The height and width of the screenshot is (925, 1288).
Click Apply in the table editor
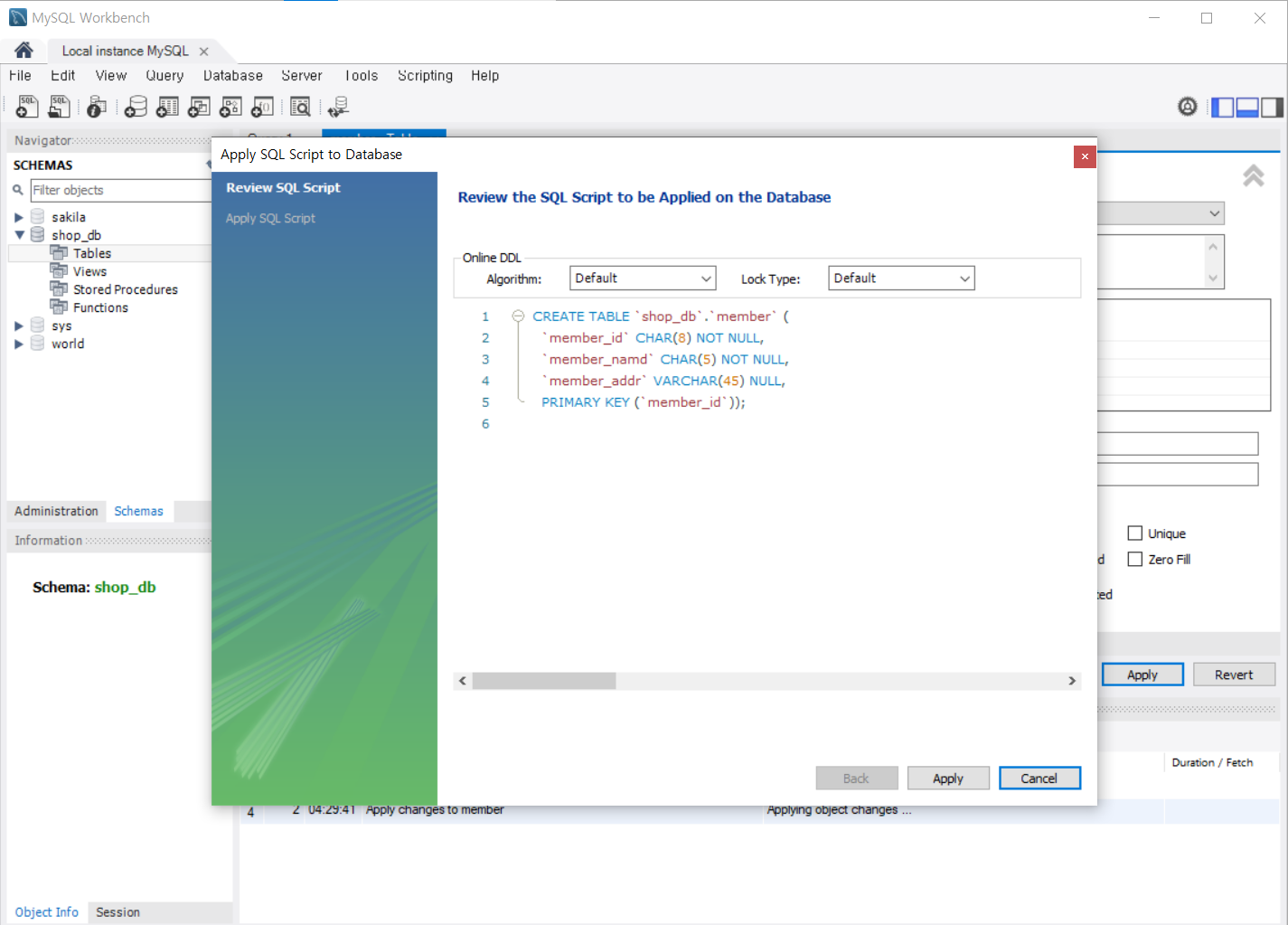[1142, 675]
